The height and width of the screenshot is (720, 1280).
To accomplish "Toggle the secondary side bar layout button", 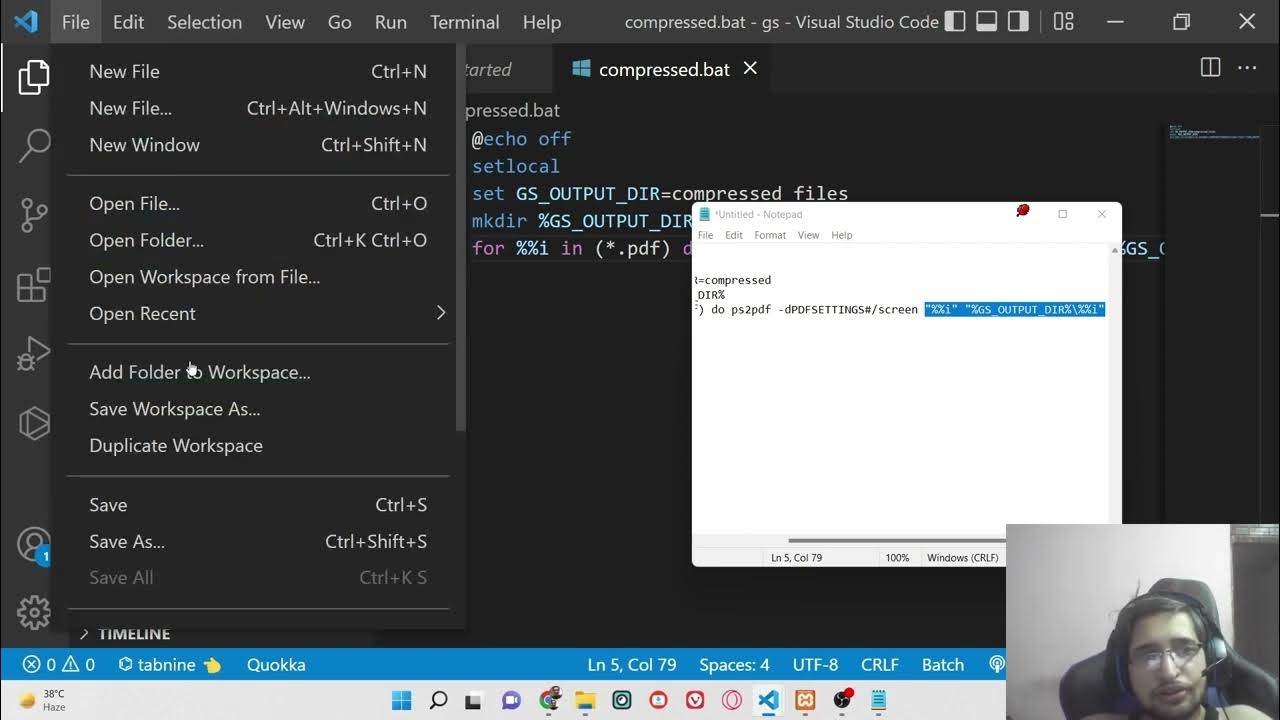I will point(1018,21).
